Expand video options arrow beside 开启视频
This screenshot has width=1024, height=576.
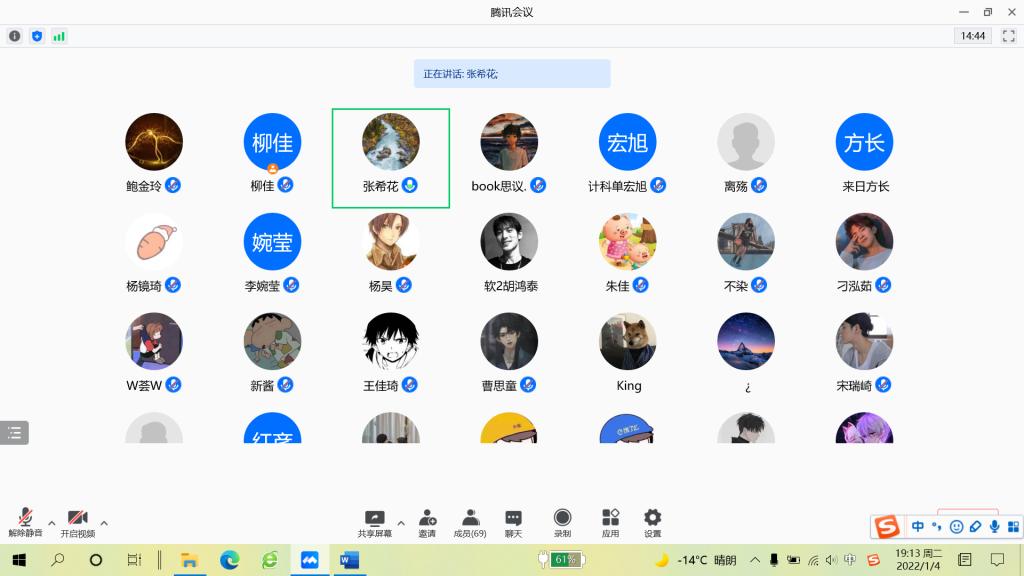(x=104, y=523)
